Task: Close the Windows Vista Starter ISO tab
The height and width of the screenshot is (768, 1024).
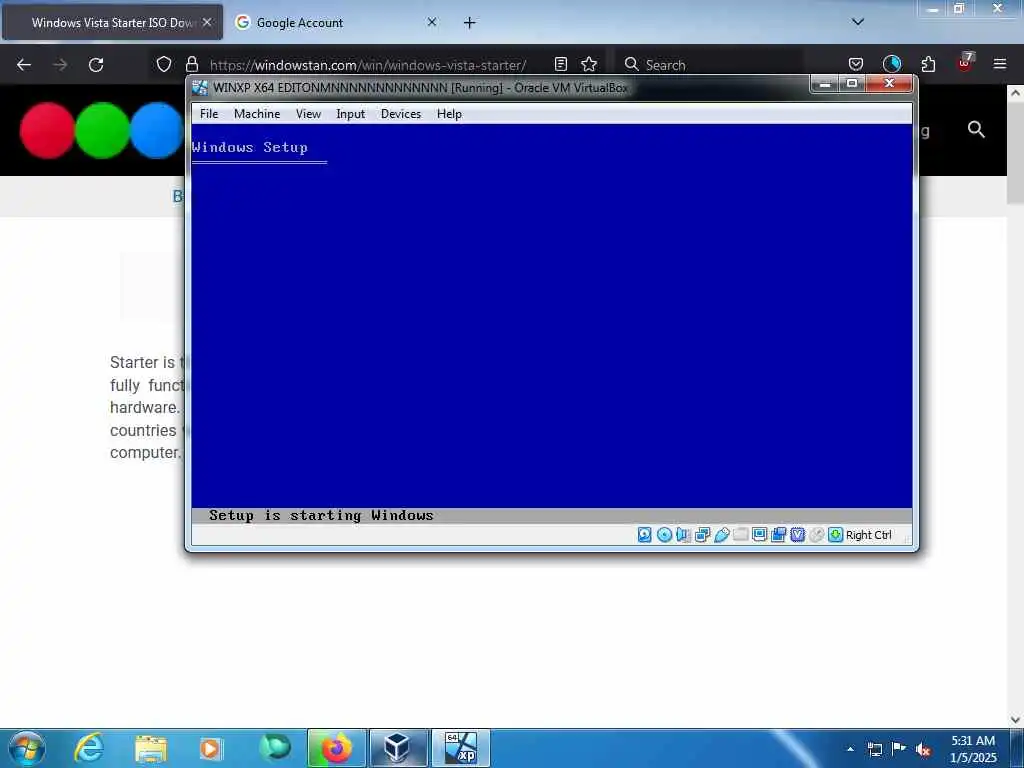Action: (207, 22)
